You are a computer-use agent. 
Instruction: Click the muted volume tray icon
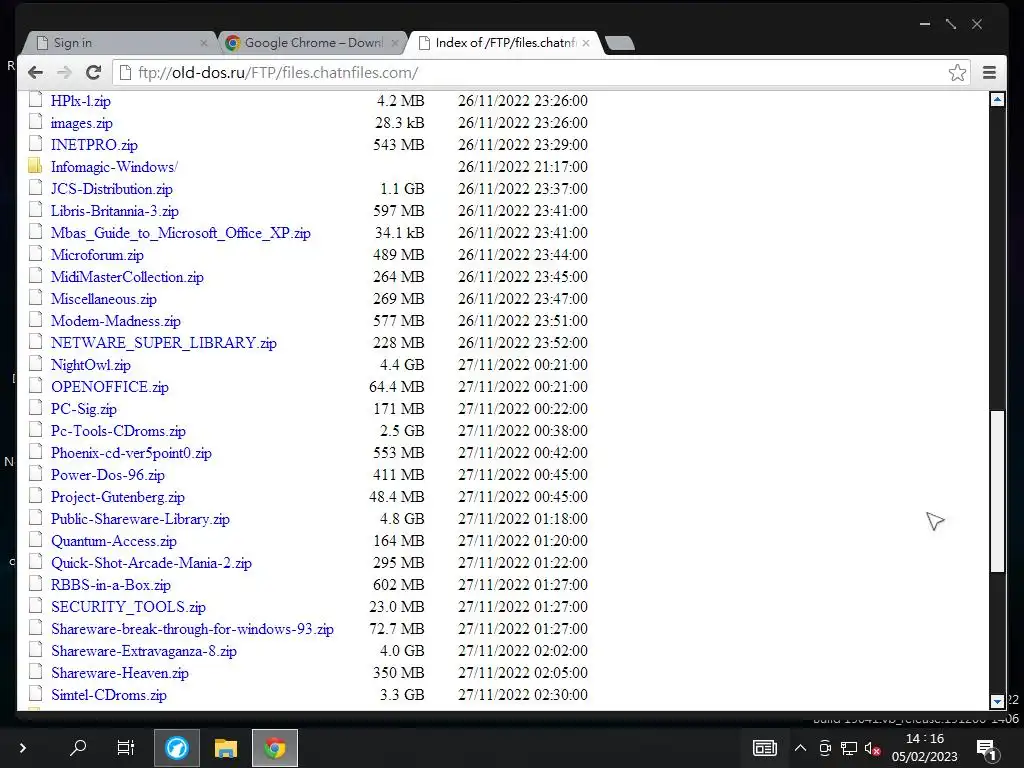click(872, 748)
